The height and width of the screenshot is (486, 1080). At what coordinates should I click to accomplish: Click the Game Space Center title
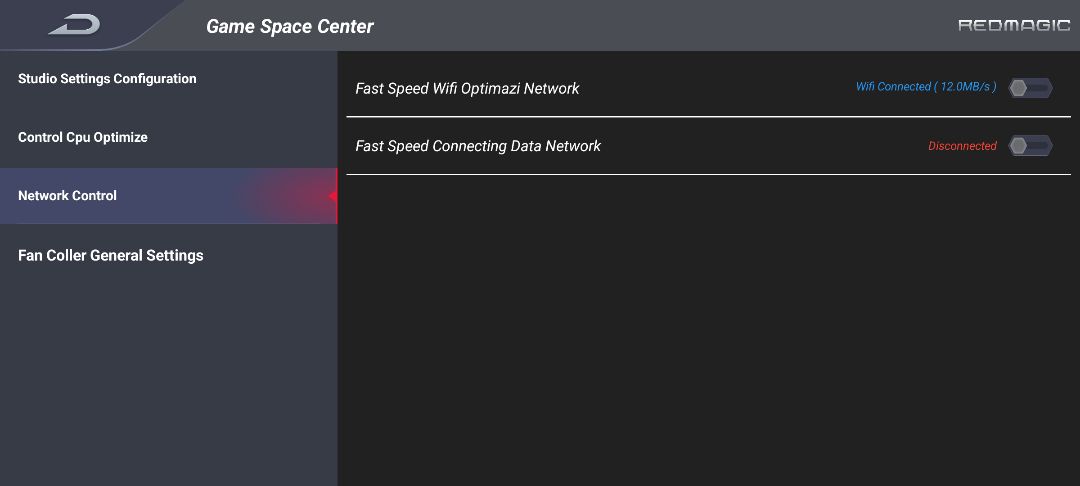pyautogui.click(x=289, y=26)
